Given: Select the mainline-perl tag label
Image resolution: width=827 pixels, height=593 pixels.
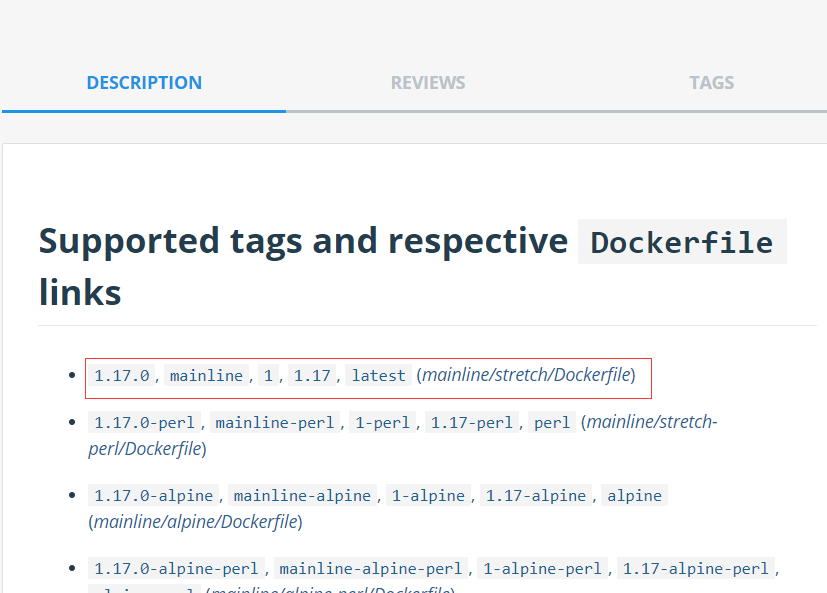Looking at the screenshot, I should tap(275, 423).
